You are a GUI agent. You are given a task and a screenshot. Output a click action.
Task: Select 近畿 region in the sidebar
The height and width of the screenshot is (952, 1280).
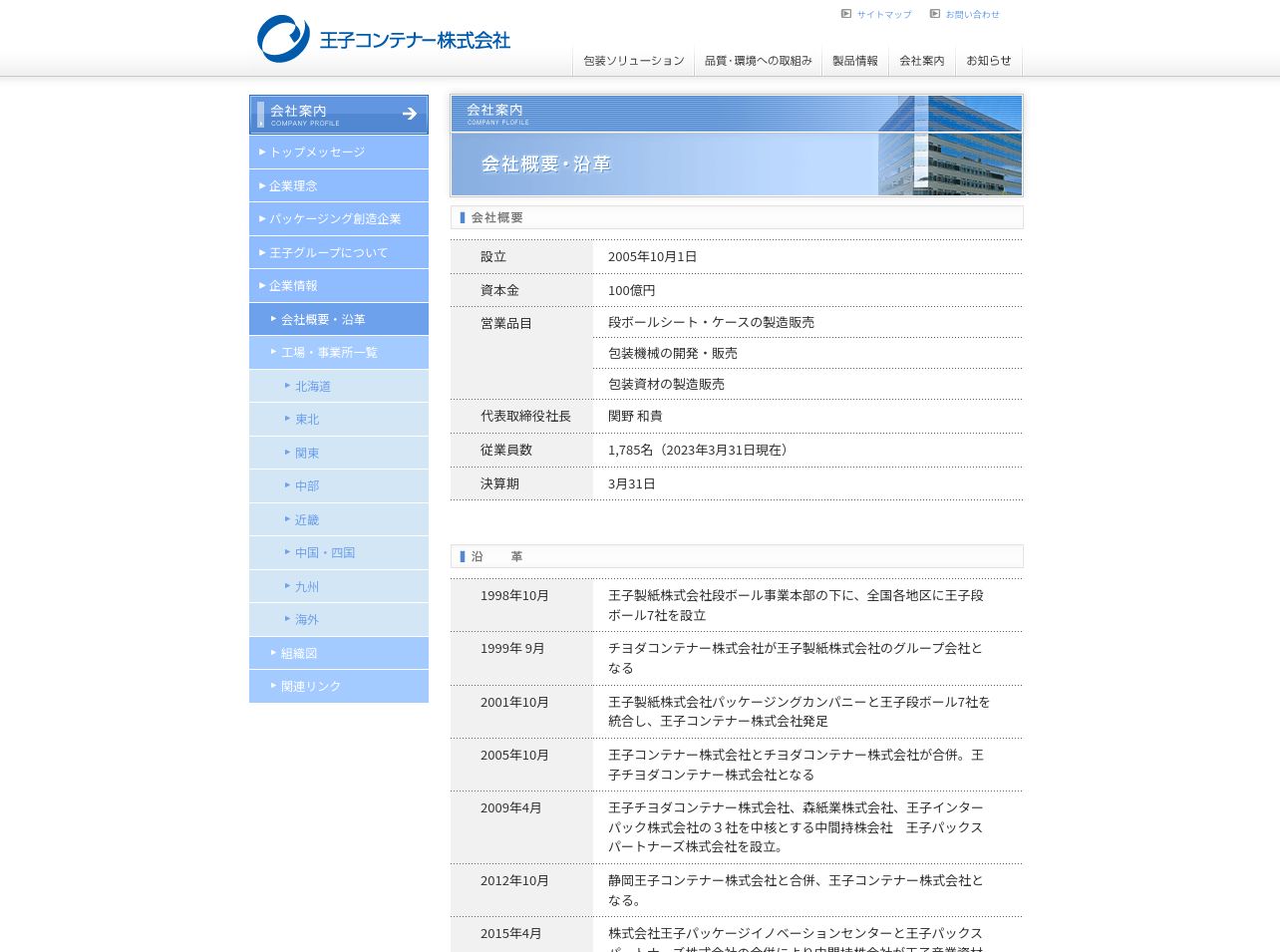339,519
